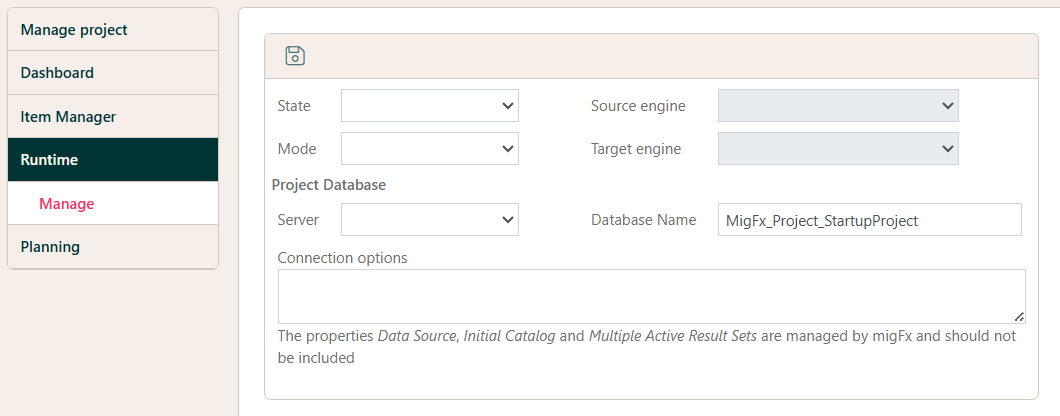Click the Connection options label
This screenshot has width=1060, height=416.
(342, 258)
